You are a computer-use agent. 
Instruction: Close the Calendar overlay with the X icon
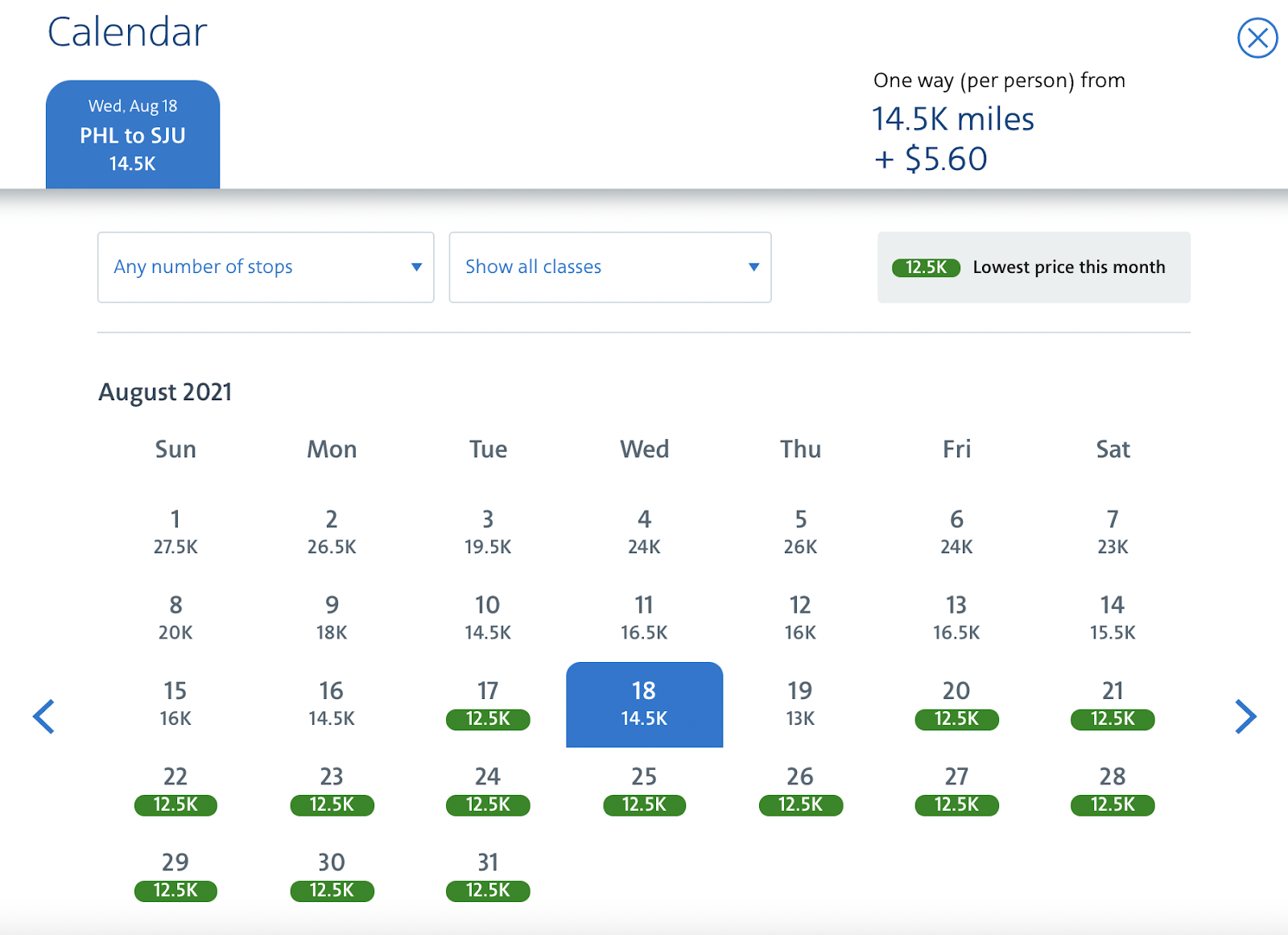pos(1257,38)
